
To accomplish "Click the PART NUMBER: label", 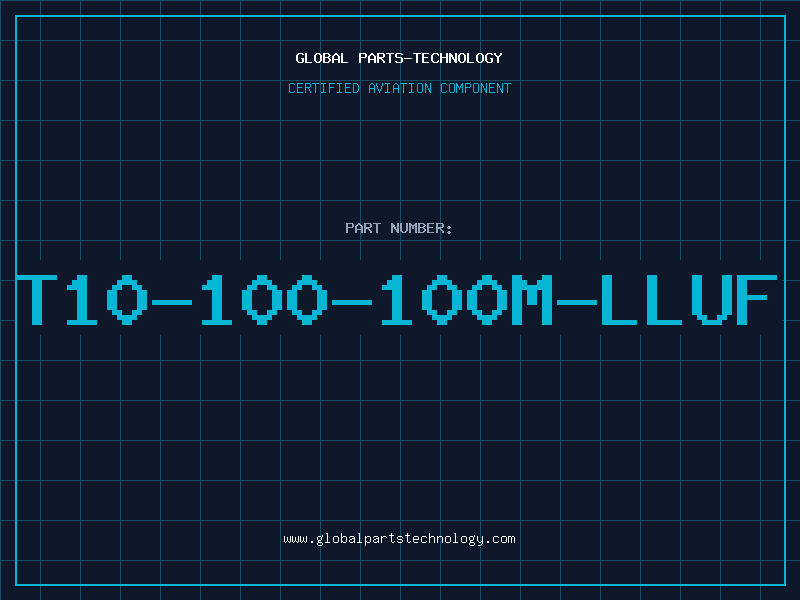I will pos(399,228).
